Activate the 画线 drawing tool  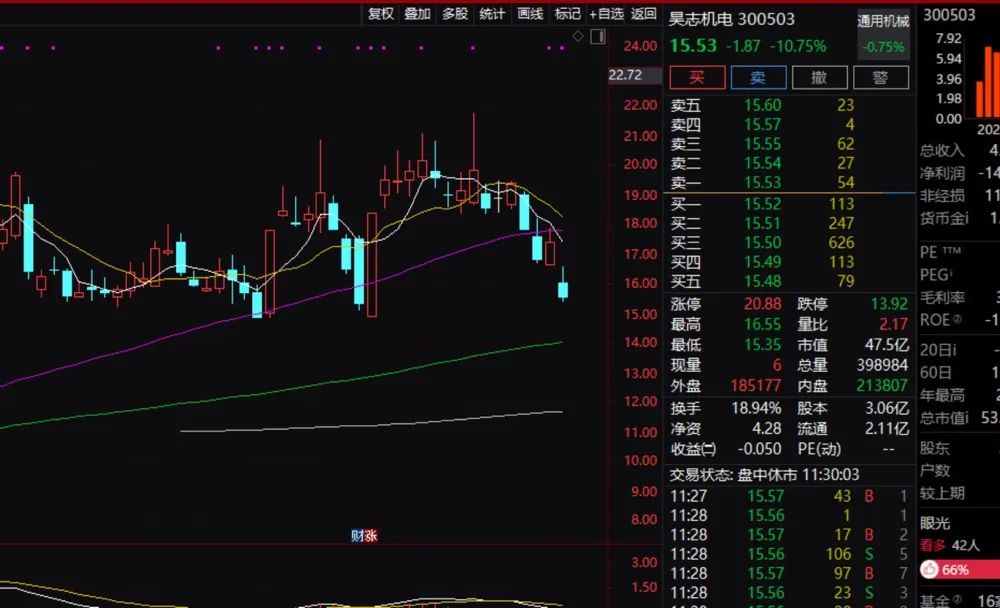point(530,13)
